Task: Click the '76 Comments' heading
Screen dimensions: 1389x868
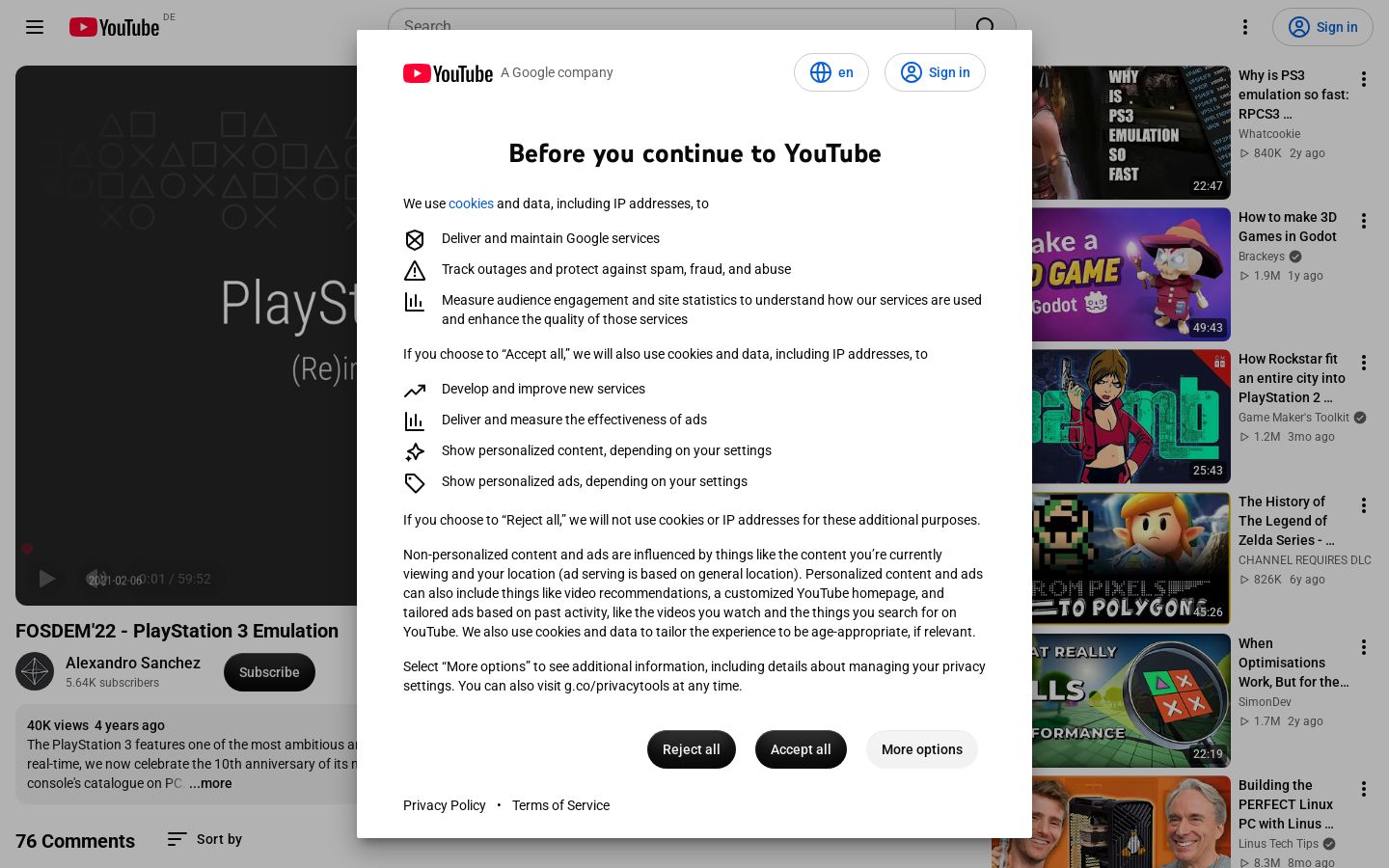Action: click(75, 841)
